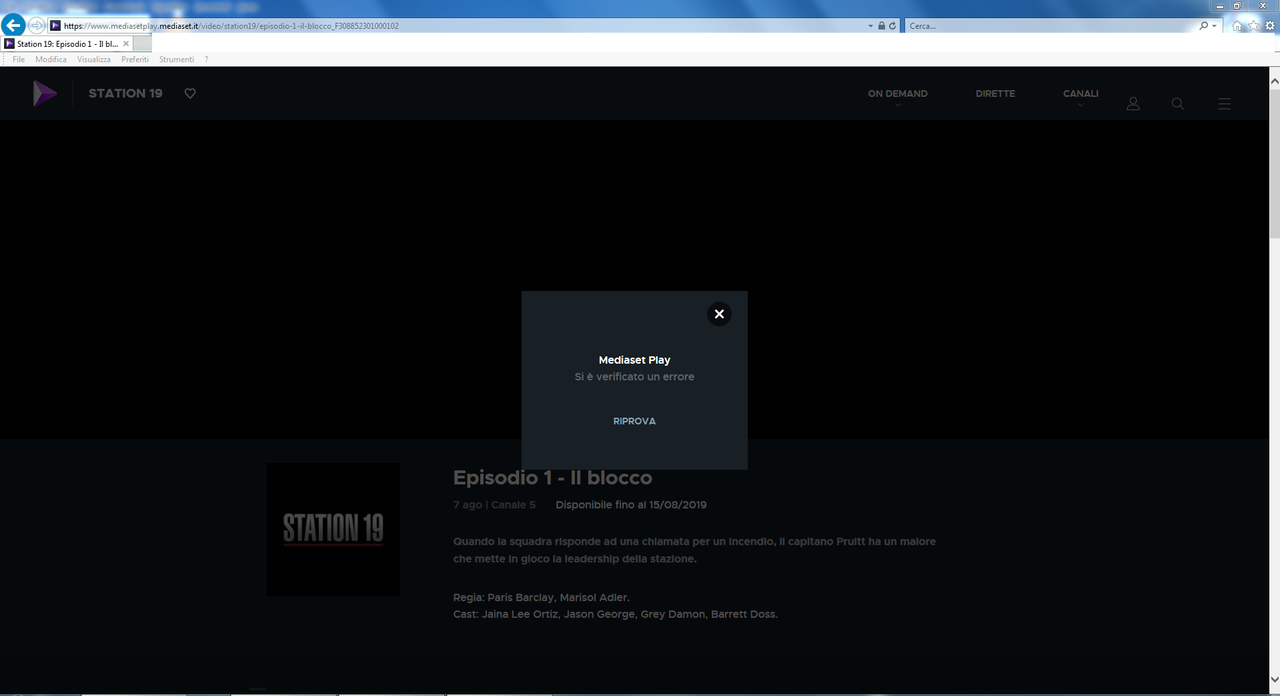Screen dimensions: 1280x696
Task: Open browser Favorites star icon
Action: click(1254, 26)
